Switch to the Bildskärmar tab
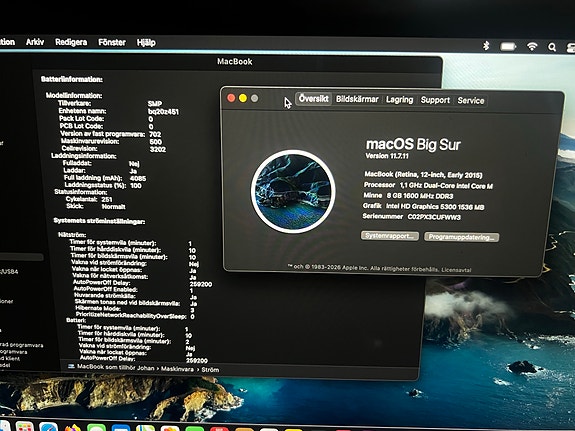 tap(357, 99)
